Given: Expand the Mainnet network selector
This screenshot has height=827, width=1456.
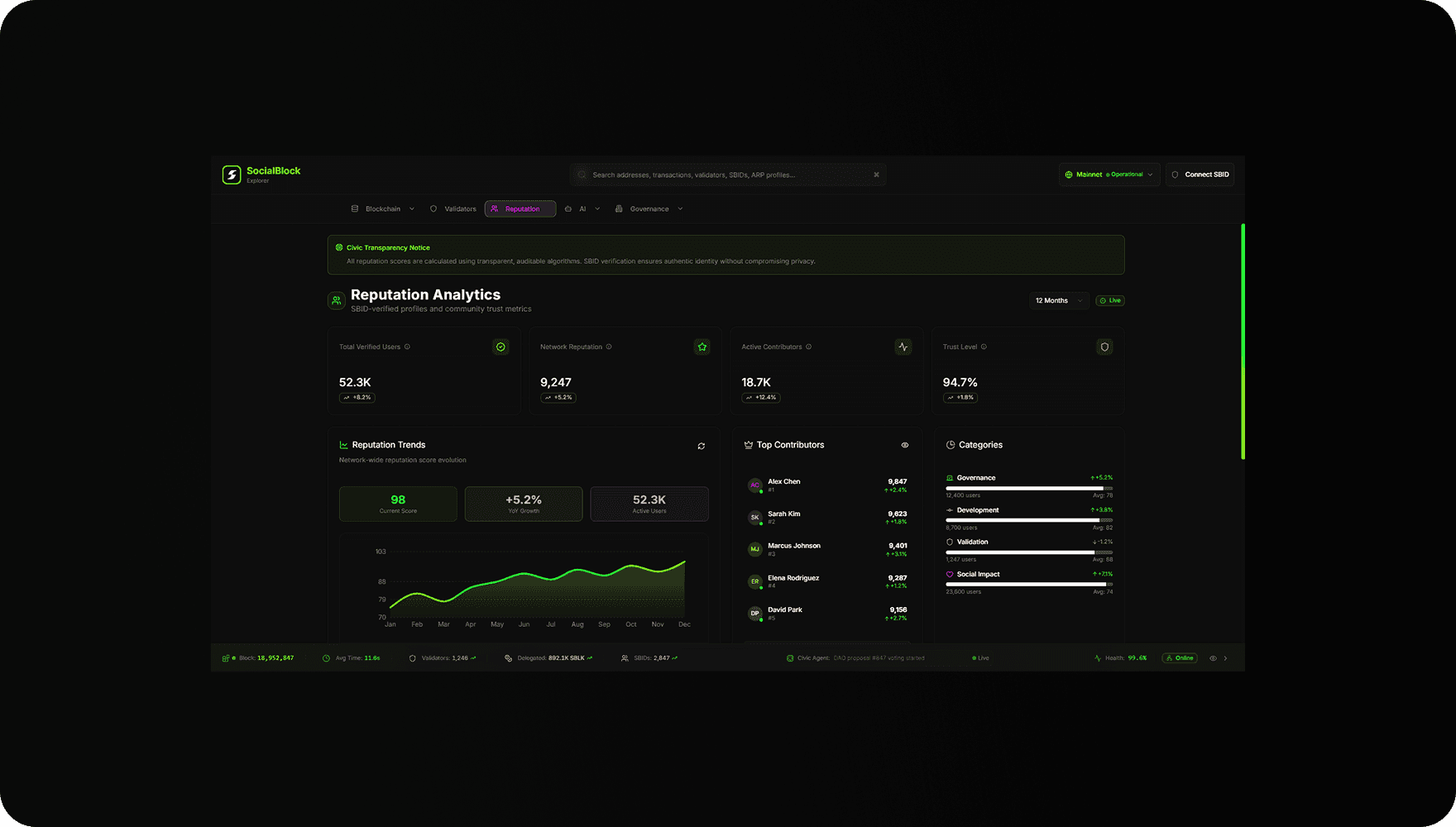Looking at the screenshot, I should [1109, 174].
